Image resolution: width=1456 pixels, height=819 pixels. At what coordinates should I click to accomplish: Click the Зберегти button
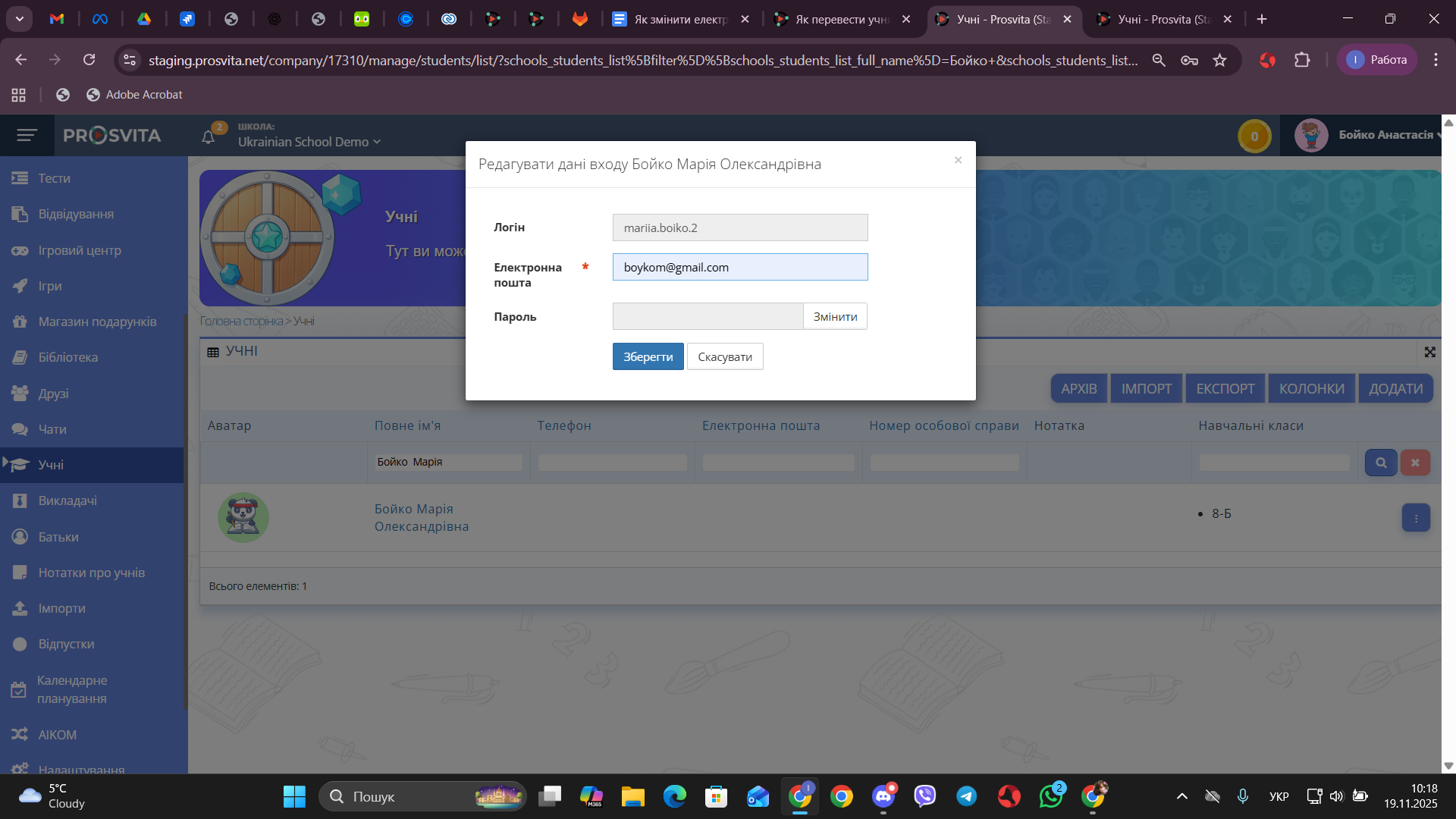point(648,356)
